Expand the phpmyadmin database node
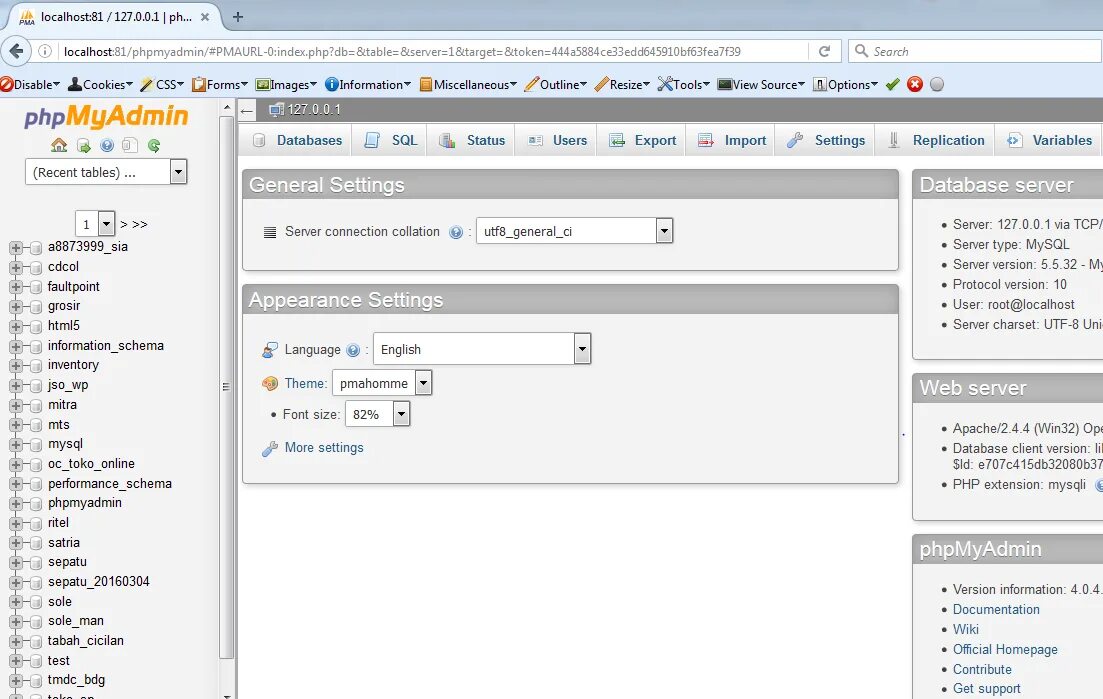1103x699 pixels. coord(15,504)
